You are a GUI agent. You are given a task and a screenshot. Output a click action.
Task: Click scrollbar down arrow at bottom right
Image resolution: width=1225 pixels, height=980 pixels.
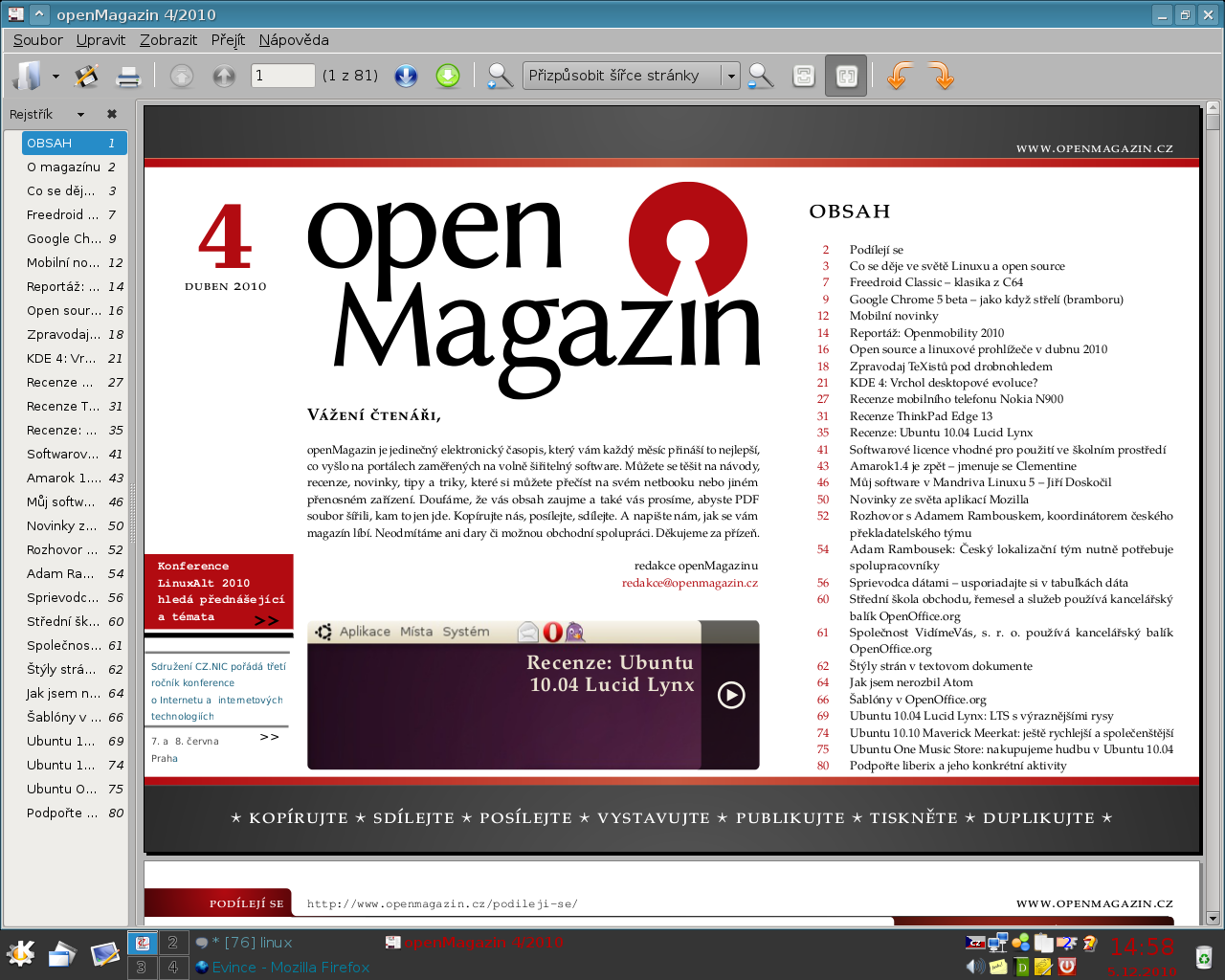[1213, 919]
